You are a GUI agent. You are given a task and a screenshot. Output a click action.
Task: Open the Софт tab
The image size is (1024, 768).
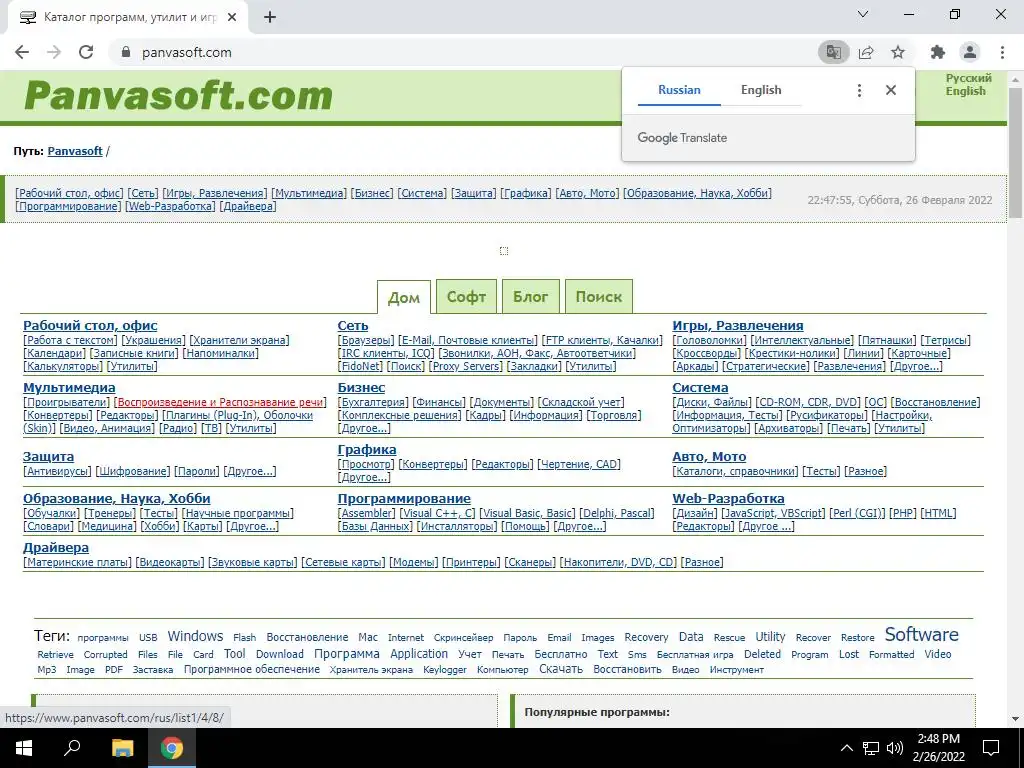[x=466, y=296]
